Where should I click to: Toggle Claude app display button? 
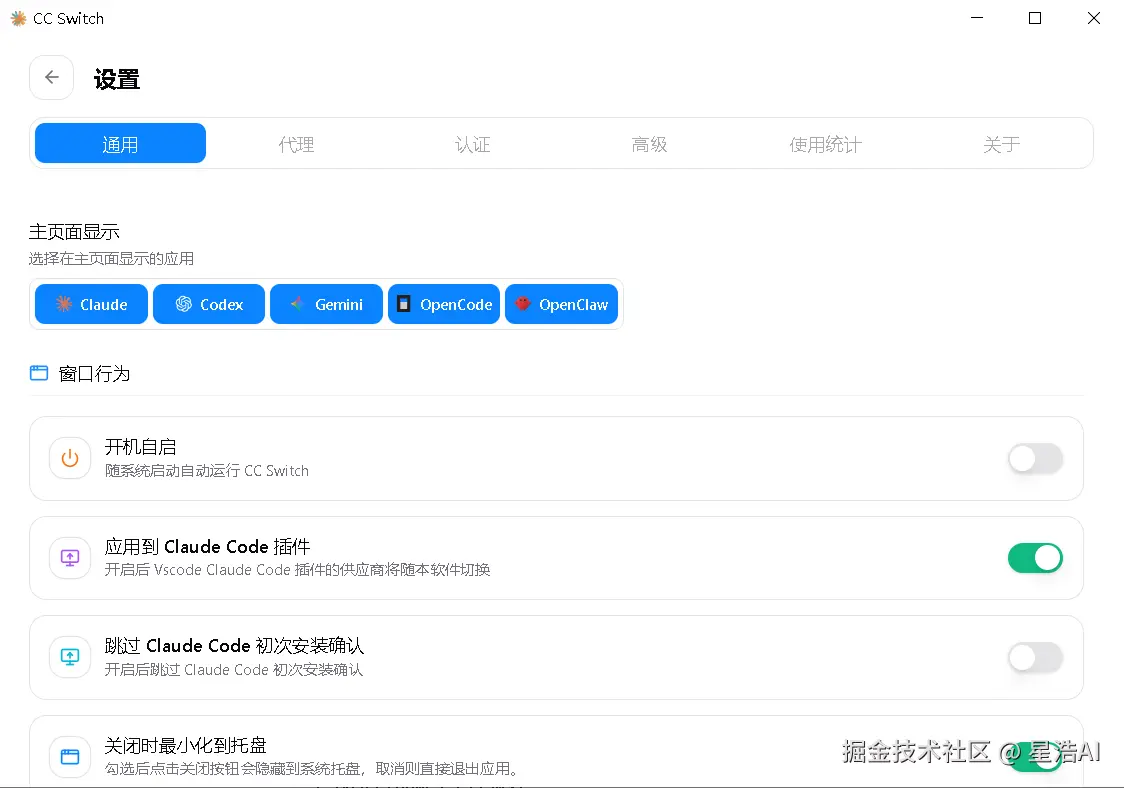coord(91,304)
